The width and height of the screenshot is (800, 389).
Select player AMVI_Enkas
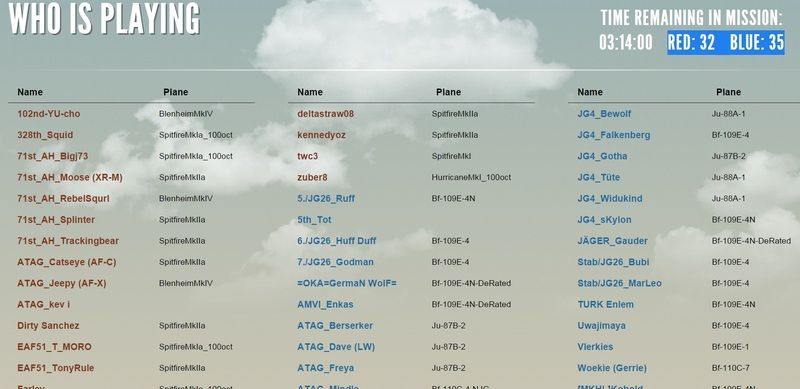(326, 305)
